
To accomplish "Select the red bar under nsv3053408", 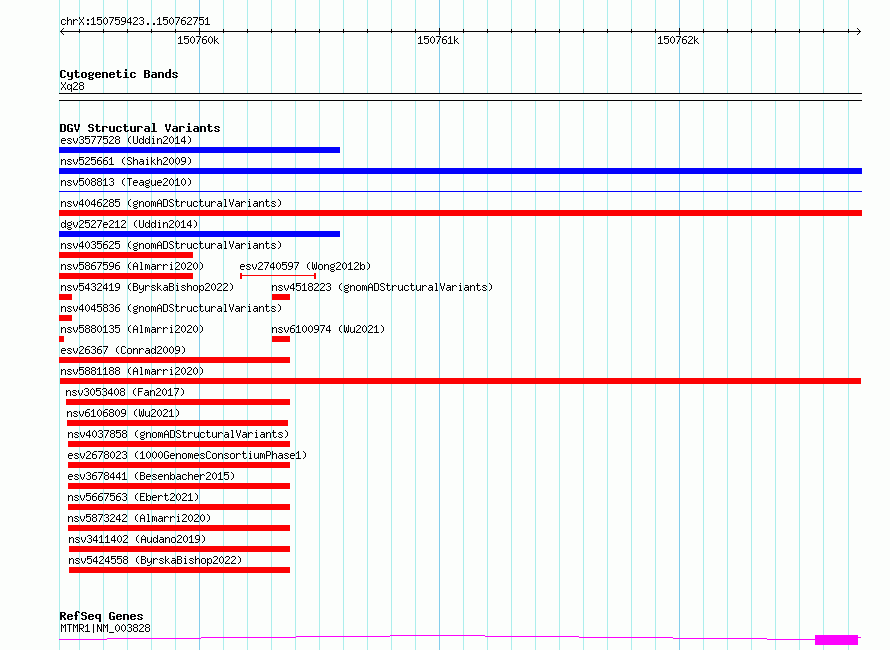I will (x=178, y=402).
